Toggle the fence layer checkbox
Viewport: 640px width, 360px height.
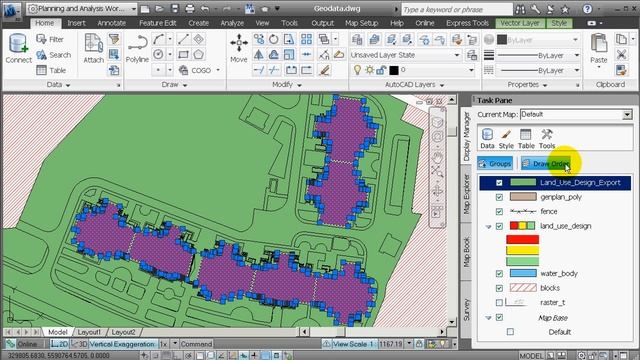[x=499, y=211]
